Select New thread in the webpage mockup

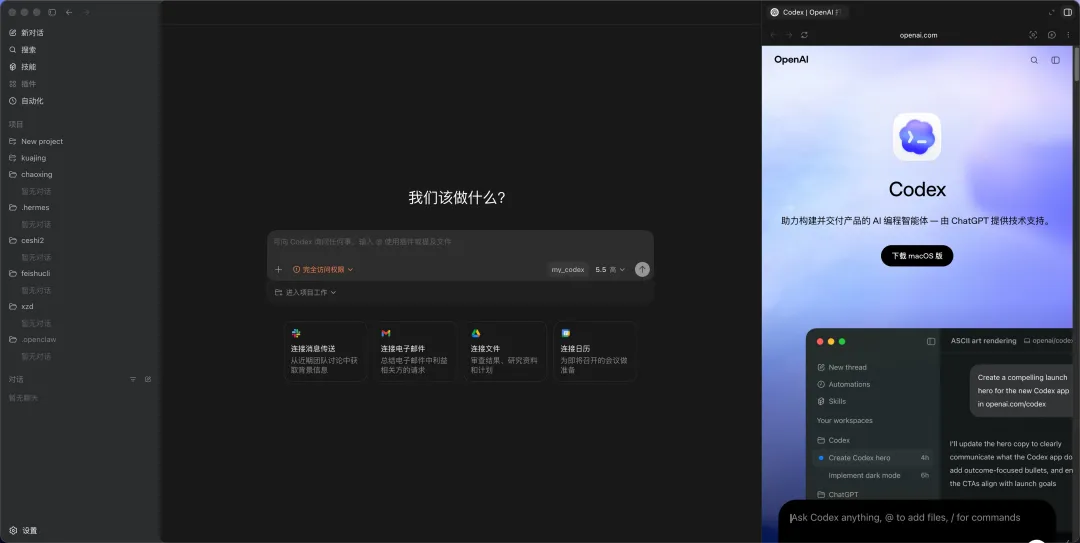point(842,367)
